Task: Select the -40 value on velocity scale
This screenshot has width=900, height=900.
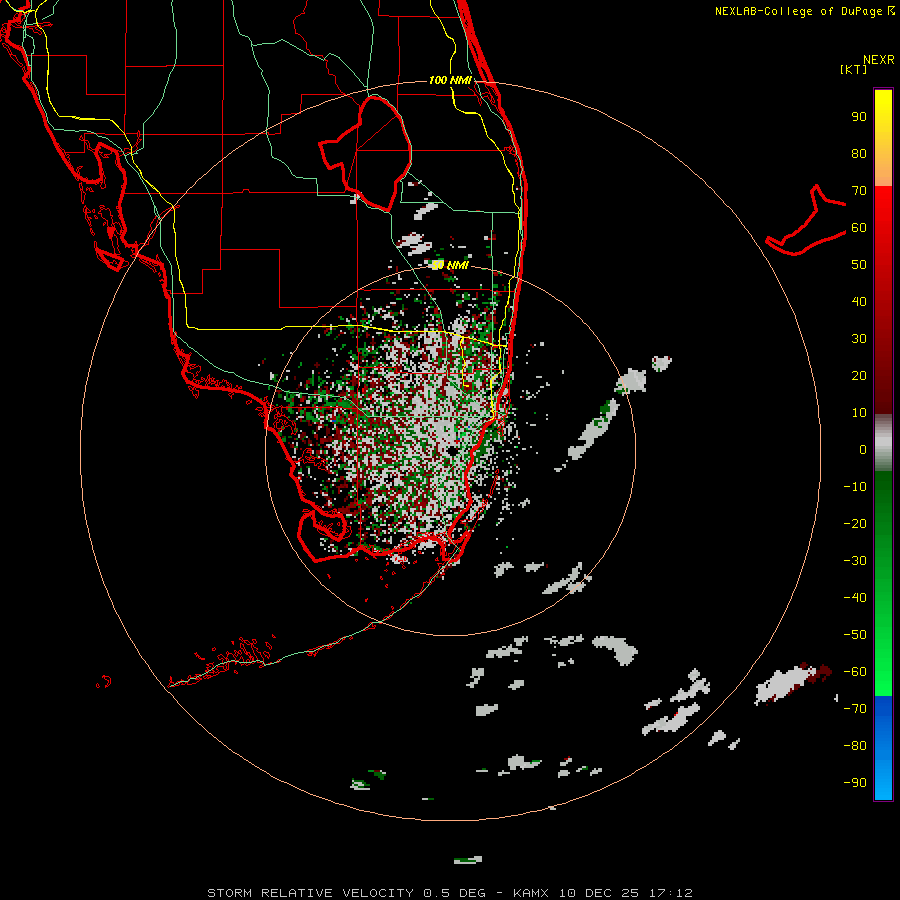Action: [855, 598]
